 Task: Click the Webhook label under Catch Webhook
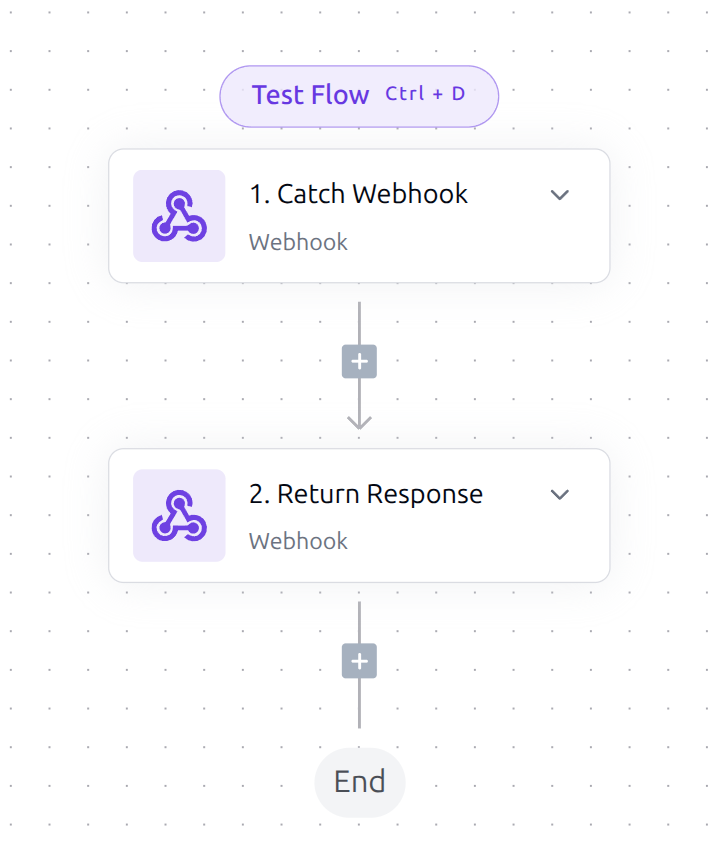click(297, 242)
